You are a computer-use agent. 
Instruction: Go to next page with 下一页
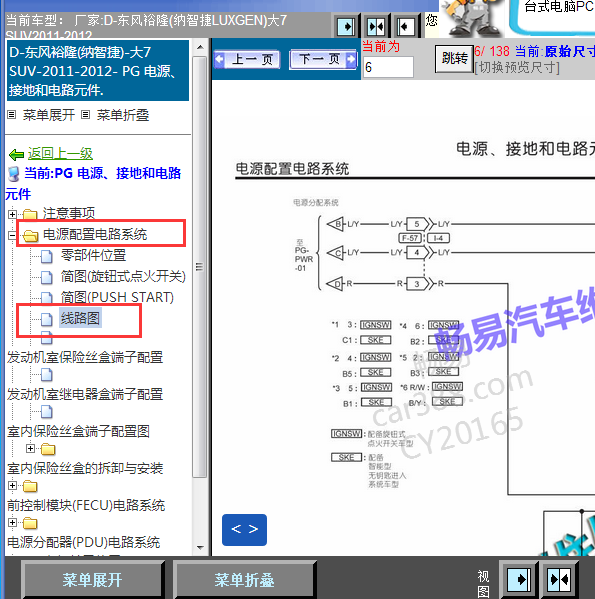[x=323, y=60]
